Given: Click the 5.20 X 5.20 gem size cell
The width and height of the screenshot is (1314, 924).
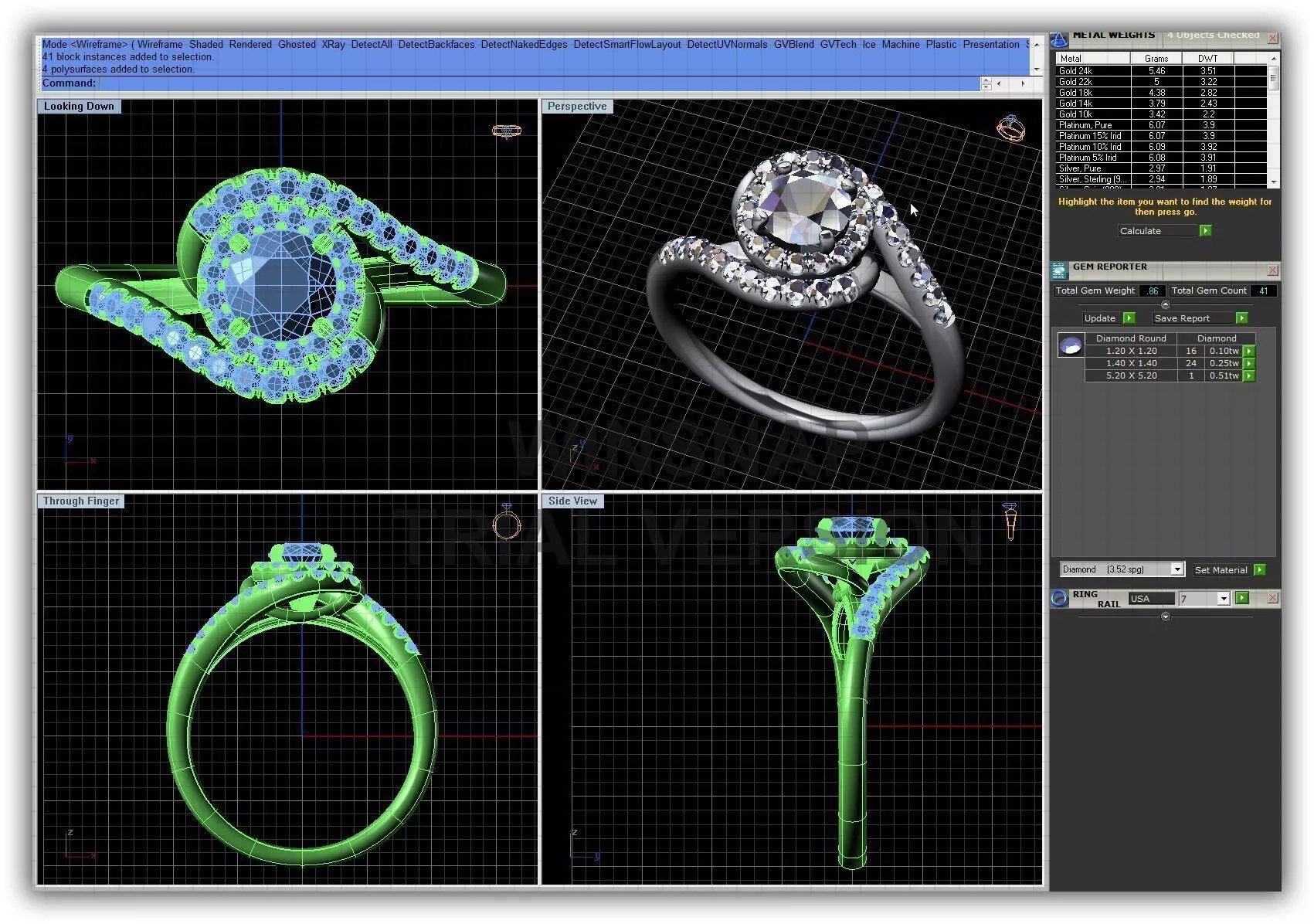Looking at the screenshot, I should [x=1131, y=375].
